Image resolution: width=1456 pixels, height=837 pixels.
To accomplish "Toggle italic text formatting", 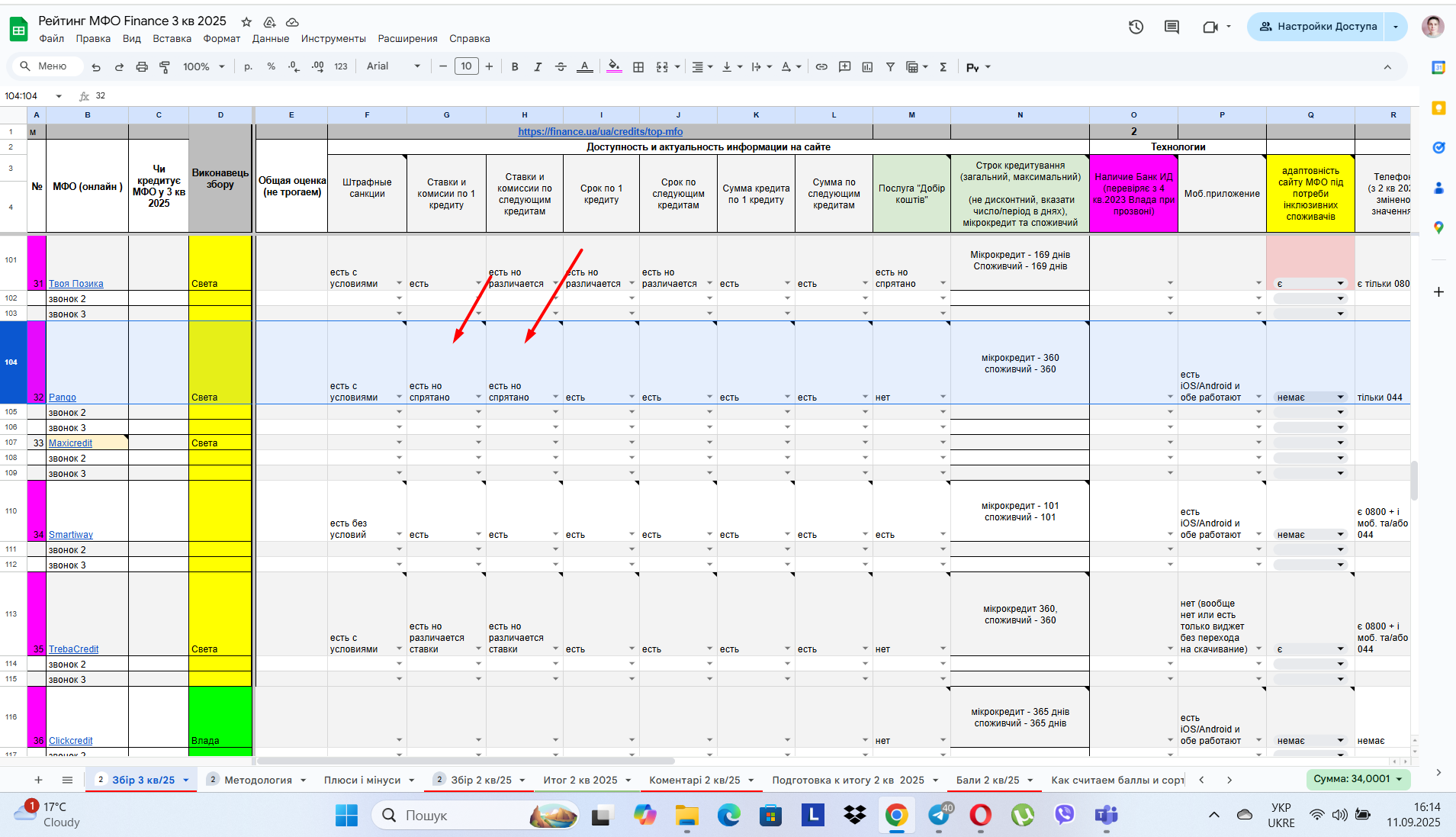I will pyautogui.click(x=538, y=67).
